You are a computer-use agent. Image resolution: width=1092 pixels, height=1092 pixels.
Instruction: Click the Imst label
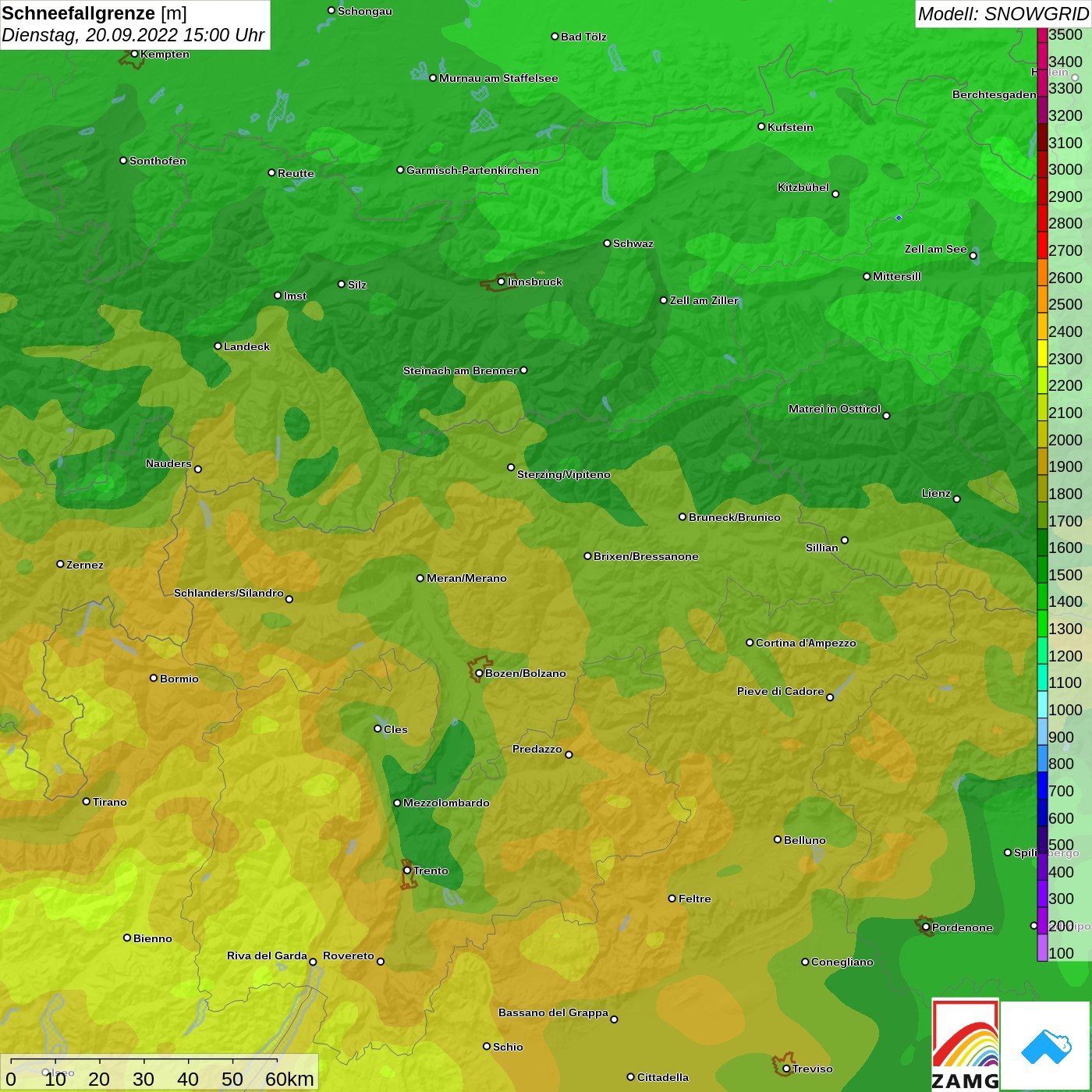click(x=295, y=296)
